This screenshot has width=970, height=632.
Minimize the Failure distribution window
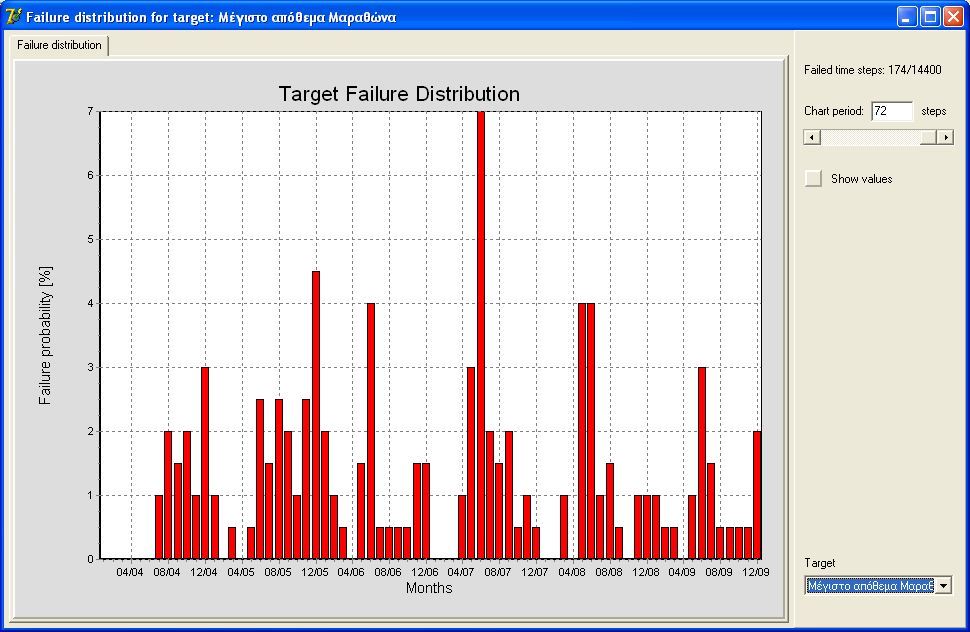pos(907,17)
